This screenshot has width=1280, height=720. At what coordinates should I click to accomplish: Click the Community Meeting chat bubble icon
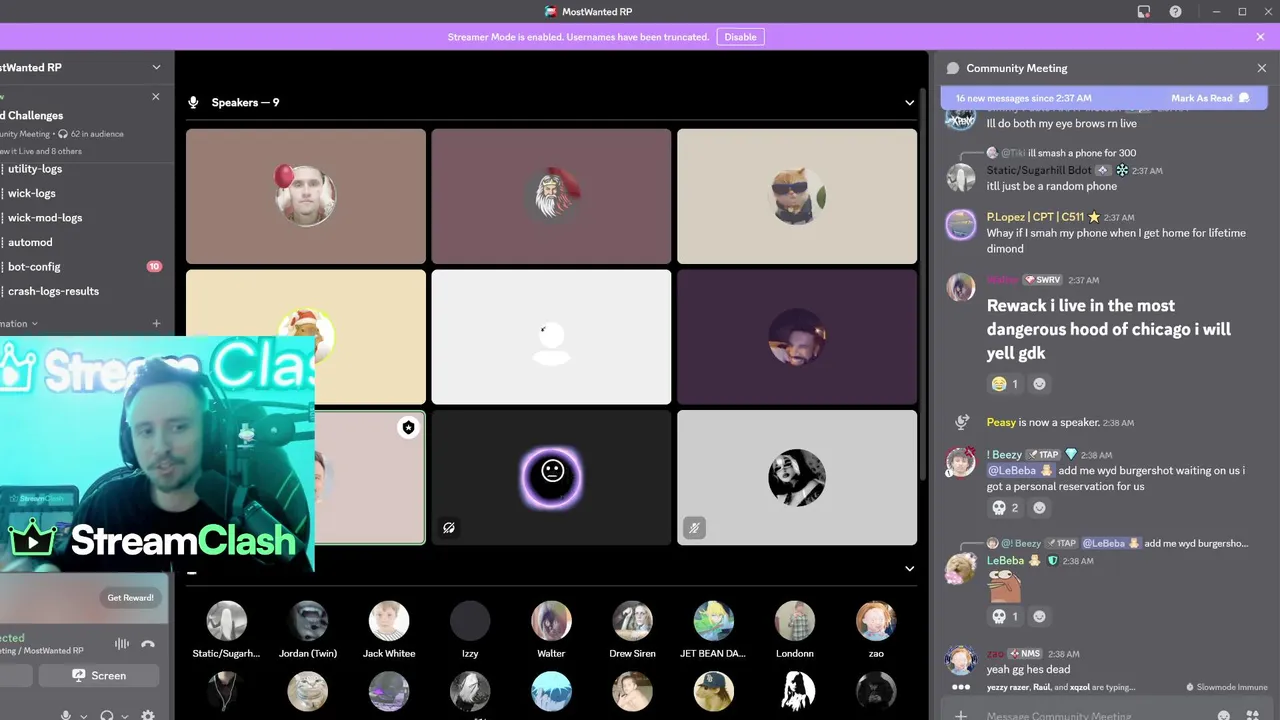pyautogui.click(x=952, y=68)
